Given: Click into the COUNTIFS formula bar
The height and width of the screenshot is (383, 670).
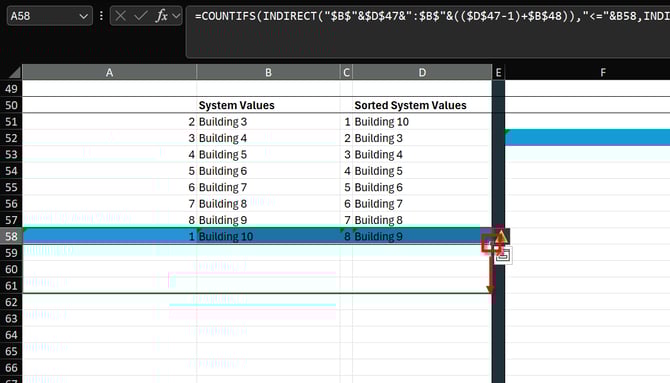Looking at the screenshot, I should pyautogui.click(x=428, y=32).
